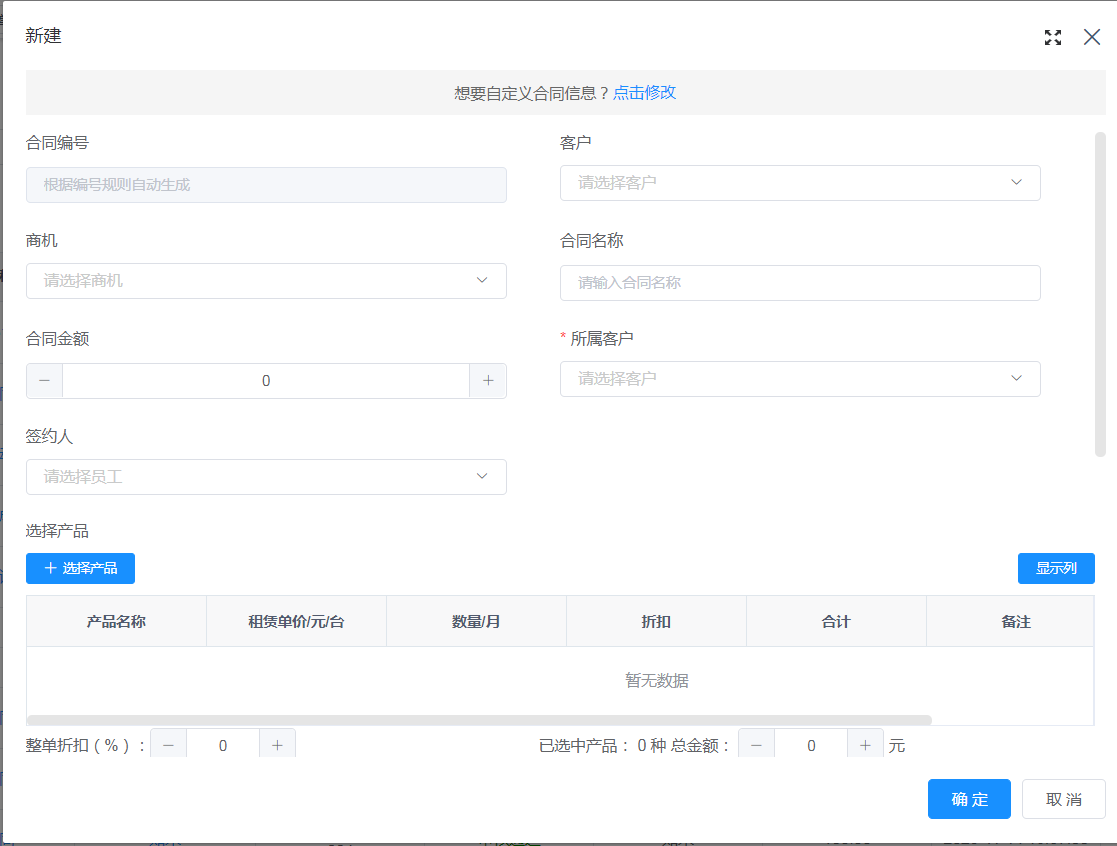Click the plus icon for 合同金额
The height and width of the screenshot is (846, 1117).
(x=488, y=381)
